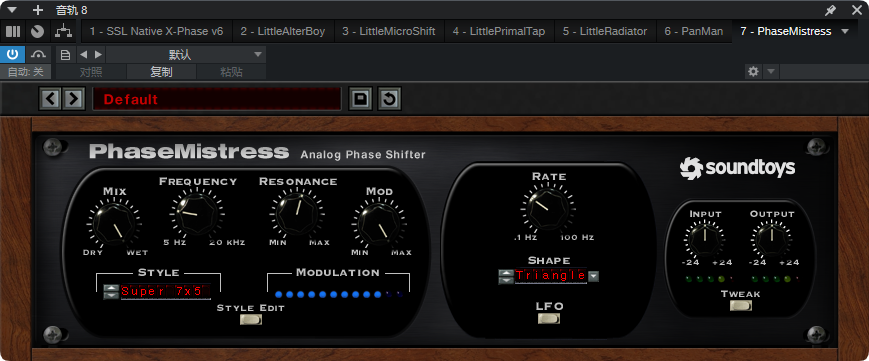Image resolution: width=869 pixels, height=361 pixels.
Task: Add an insert via plus icon
Action: [38, 10]
